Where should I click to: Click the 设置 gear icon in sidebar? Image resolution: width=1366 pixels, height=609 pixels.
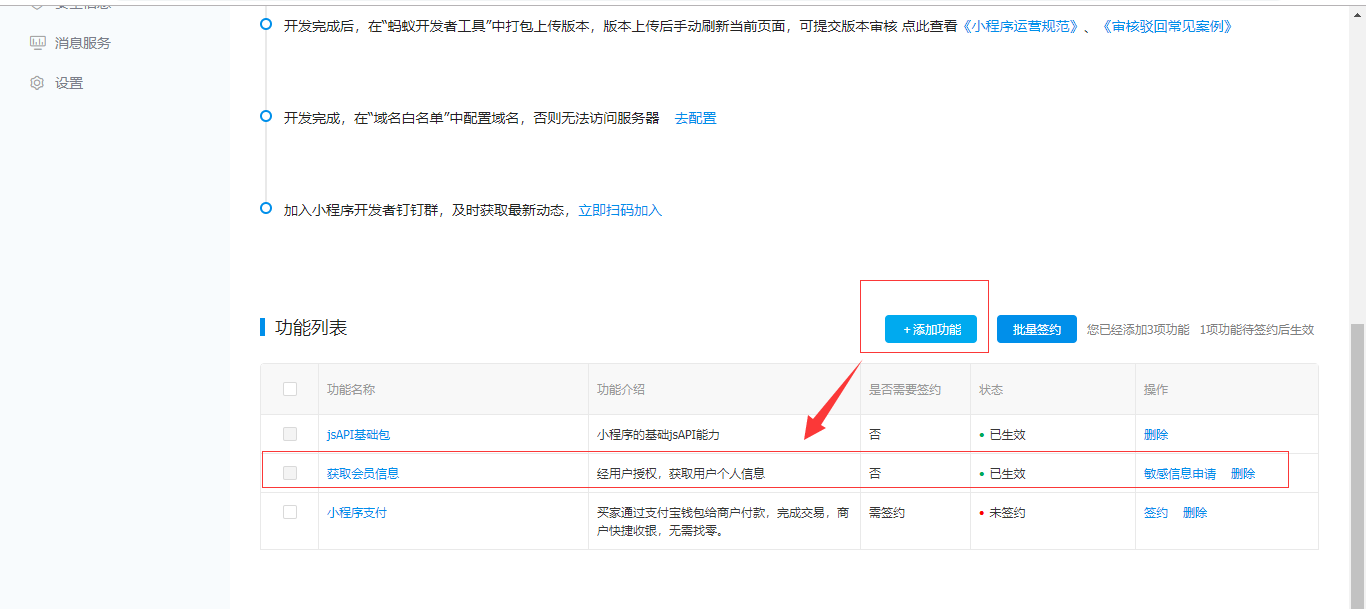(38, 83)
